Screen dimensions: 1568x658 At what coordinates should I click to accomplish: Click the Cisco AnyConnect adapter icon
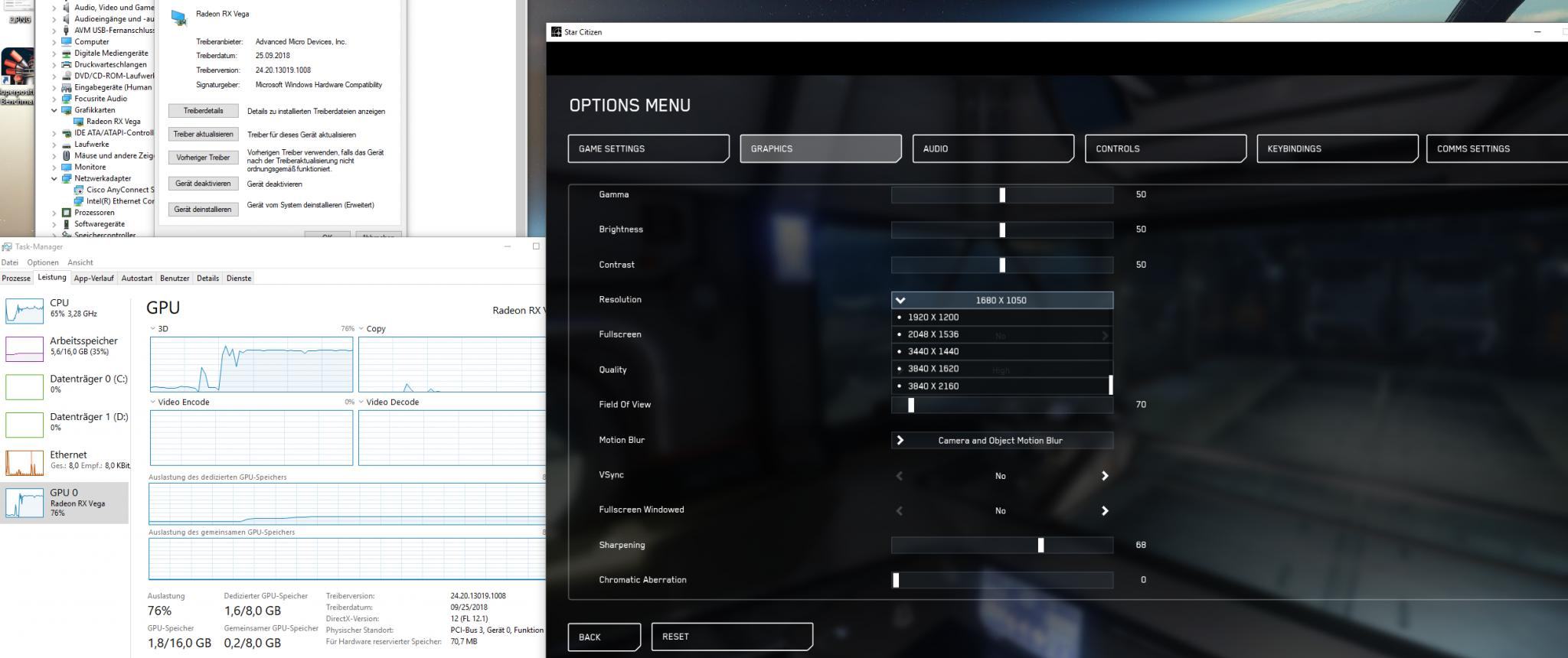pyautogui.click(x=78, y=190)
